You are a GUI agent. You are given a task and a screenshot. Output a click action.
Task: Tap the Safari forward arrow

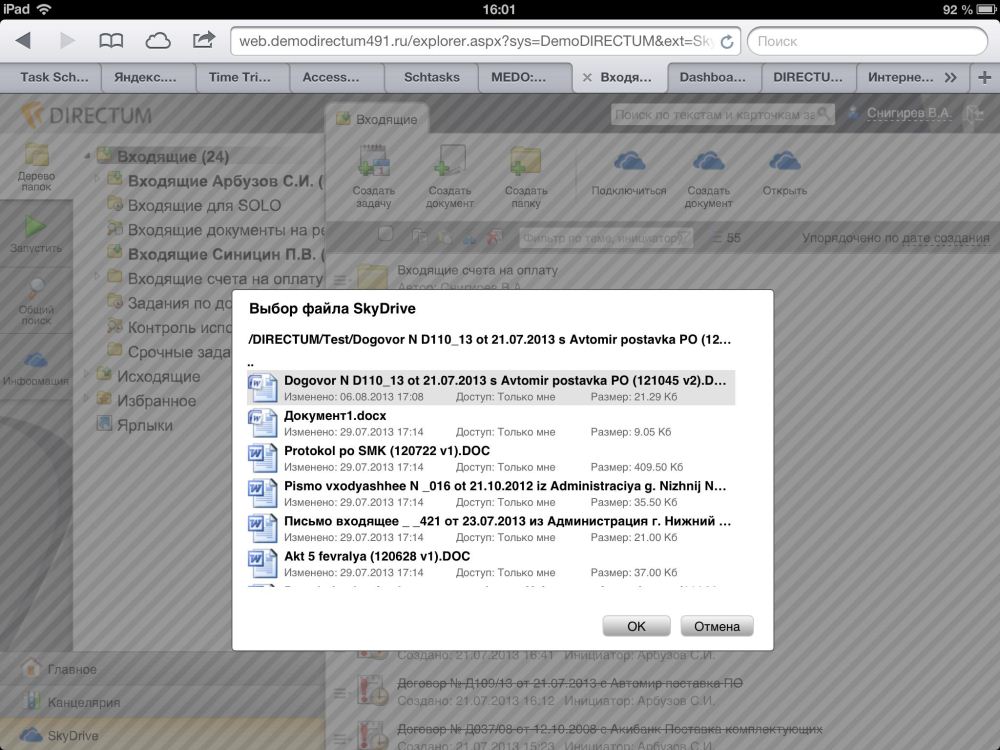[x=67, y=41]
